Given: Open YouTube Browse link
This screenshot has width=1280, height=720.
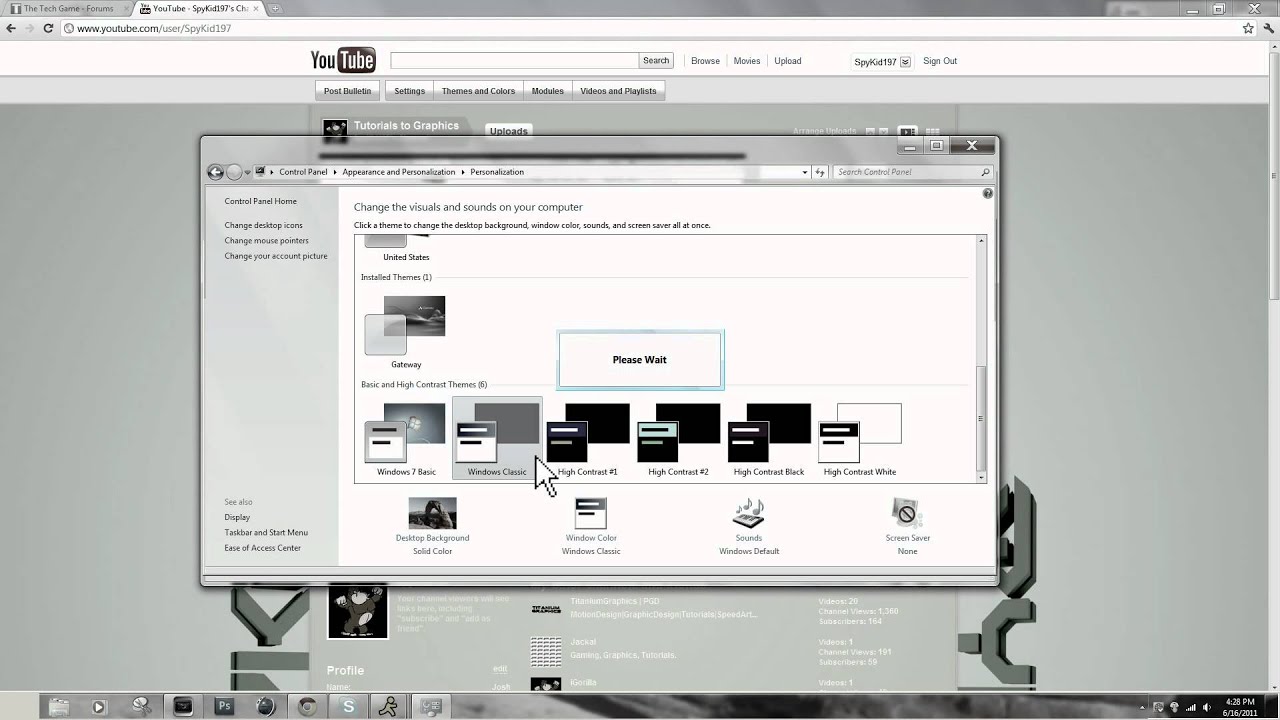Looking at the screenshot, I should click(x=705, y=61).
